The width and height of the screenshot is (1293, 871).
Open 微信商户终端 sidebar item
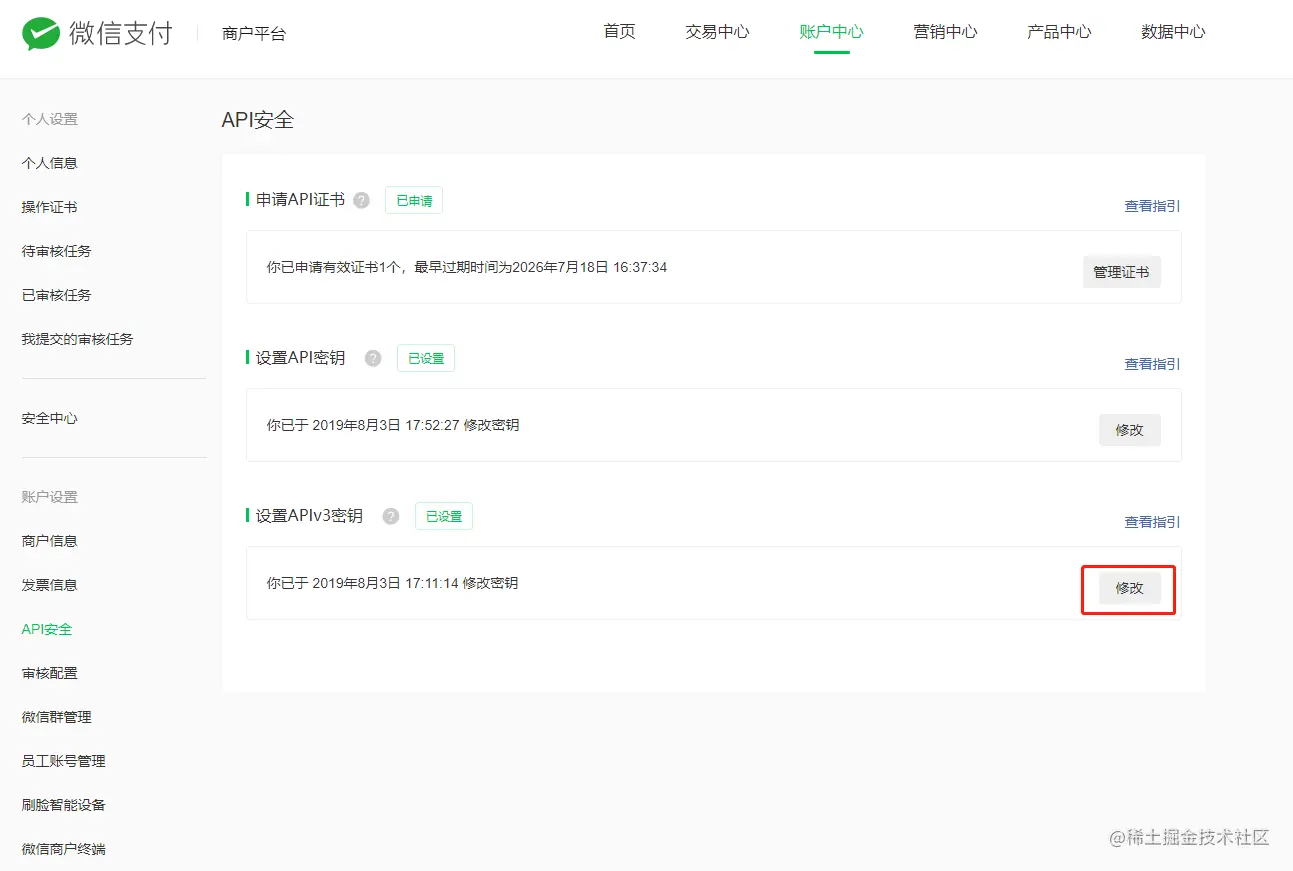click(x=64, y=849)
